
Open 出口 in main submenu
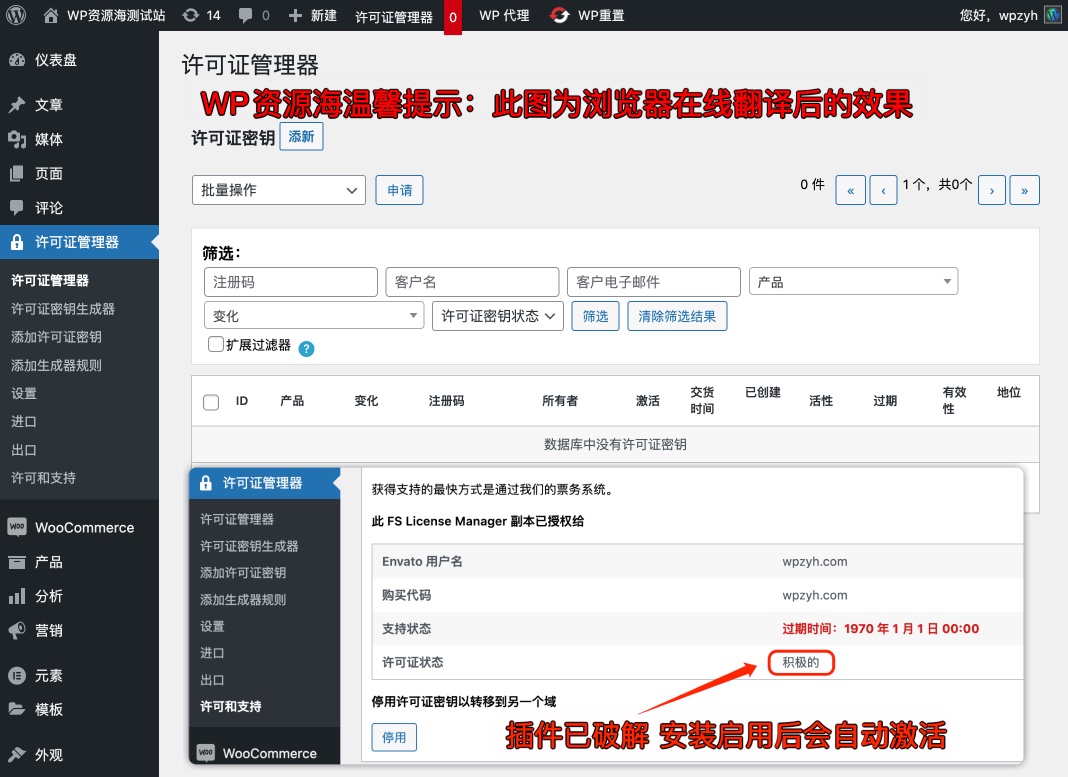coord(24,449)
